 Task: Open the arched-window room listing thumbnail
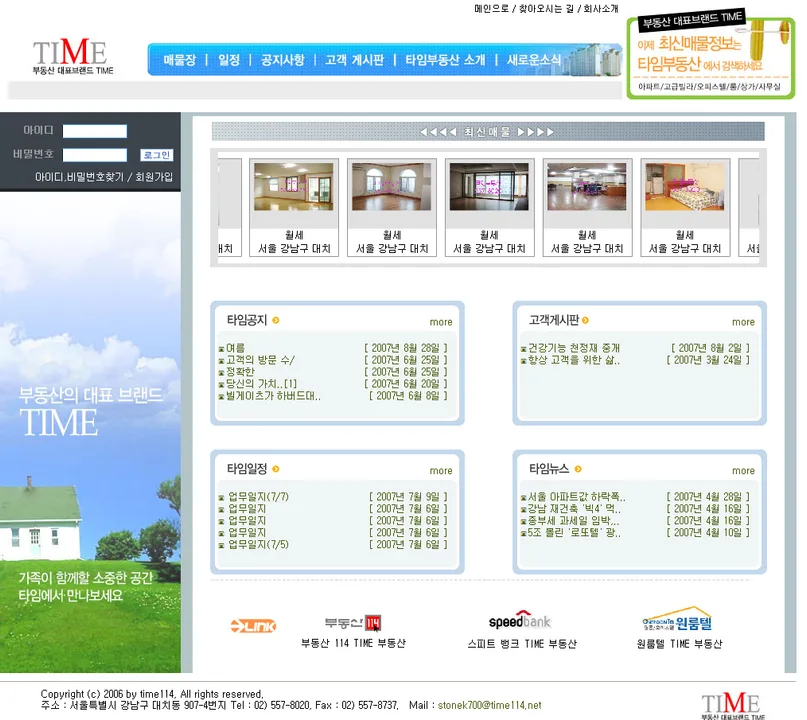(392, 187)
